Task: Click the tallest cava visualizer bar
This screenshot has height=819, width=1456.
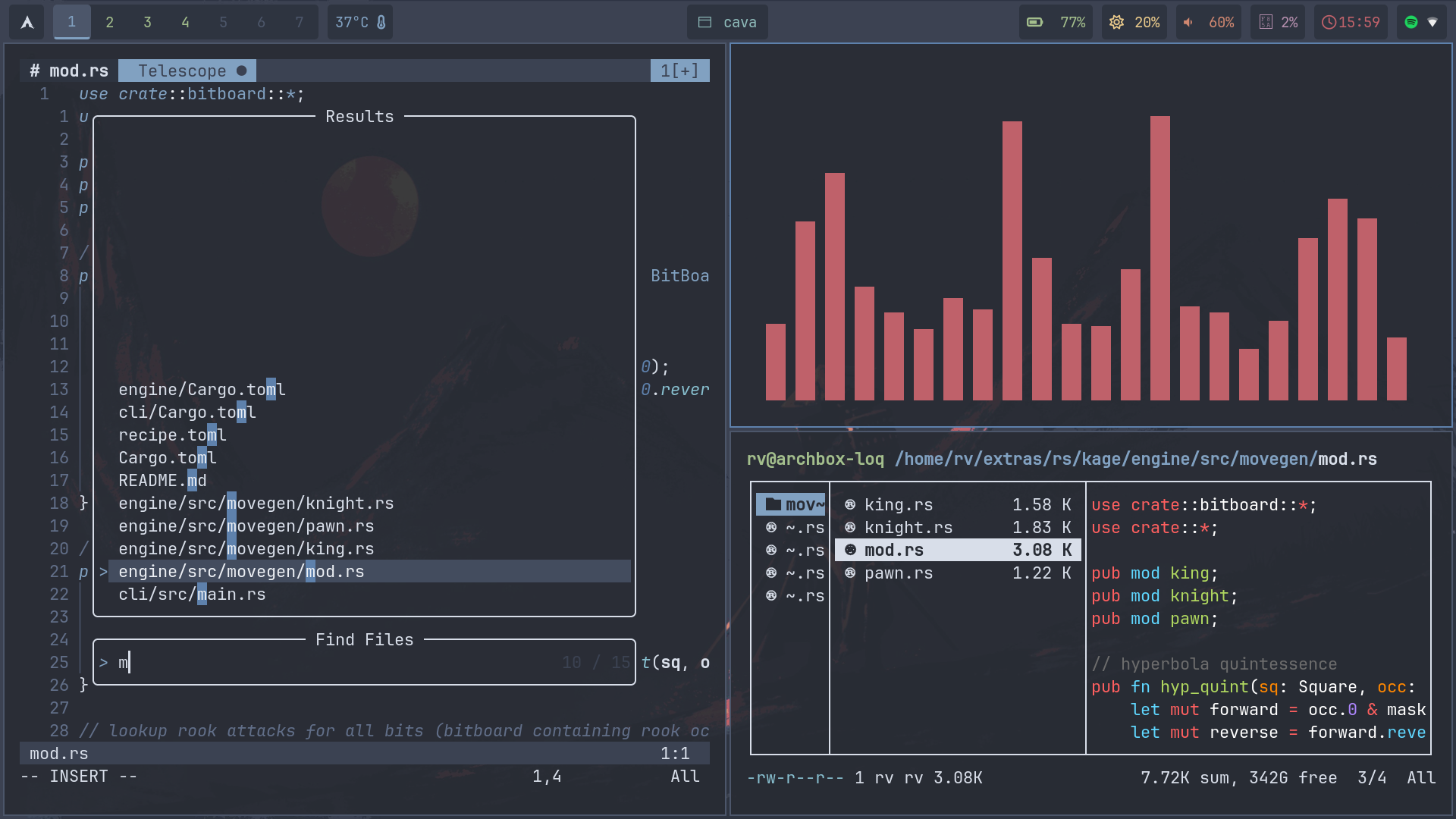Action: (1159, 258)
